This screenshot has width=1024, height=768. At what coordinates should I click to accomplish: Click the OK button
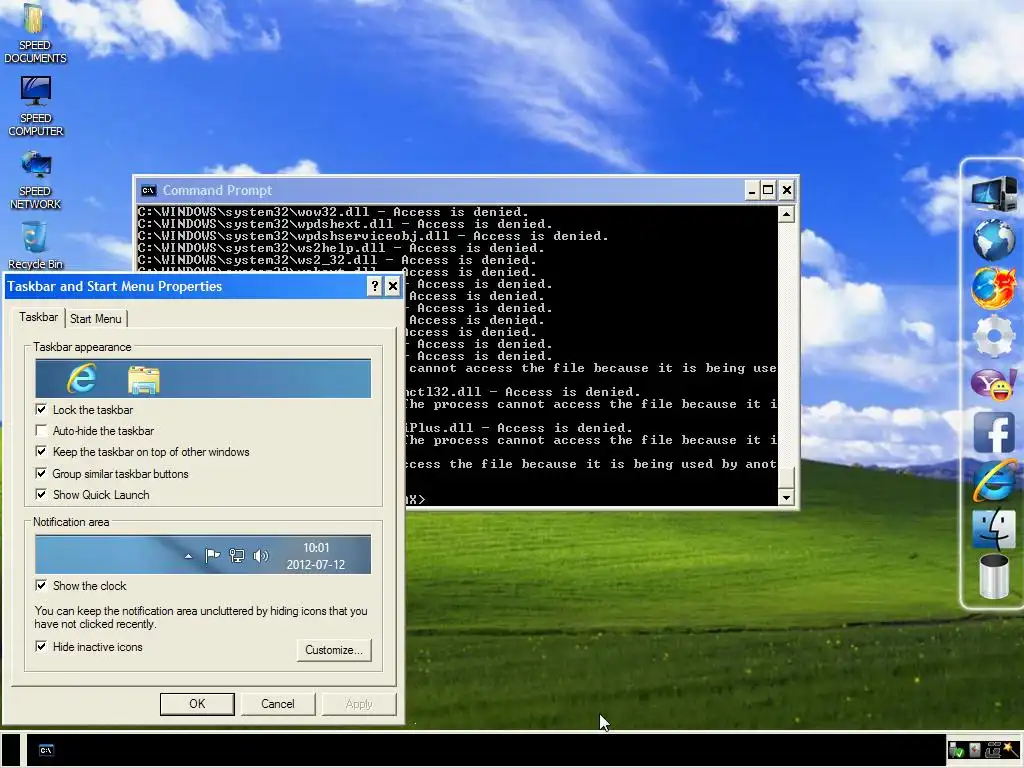(x=197, y=704)
